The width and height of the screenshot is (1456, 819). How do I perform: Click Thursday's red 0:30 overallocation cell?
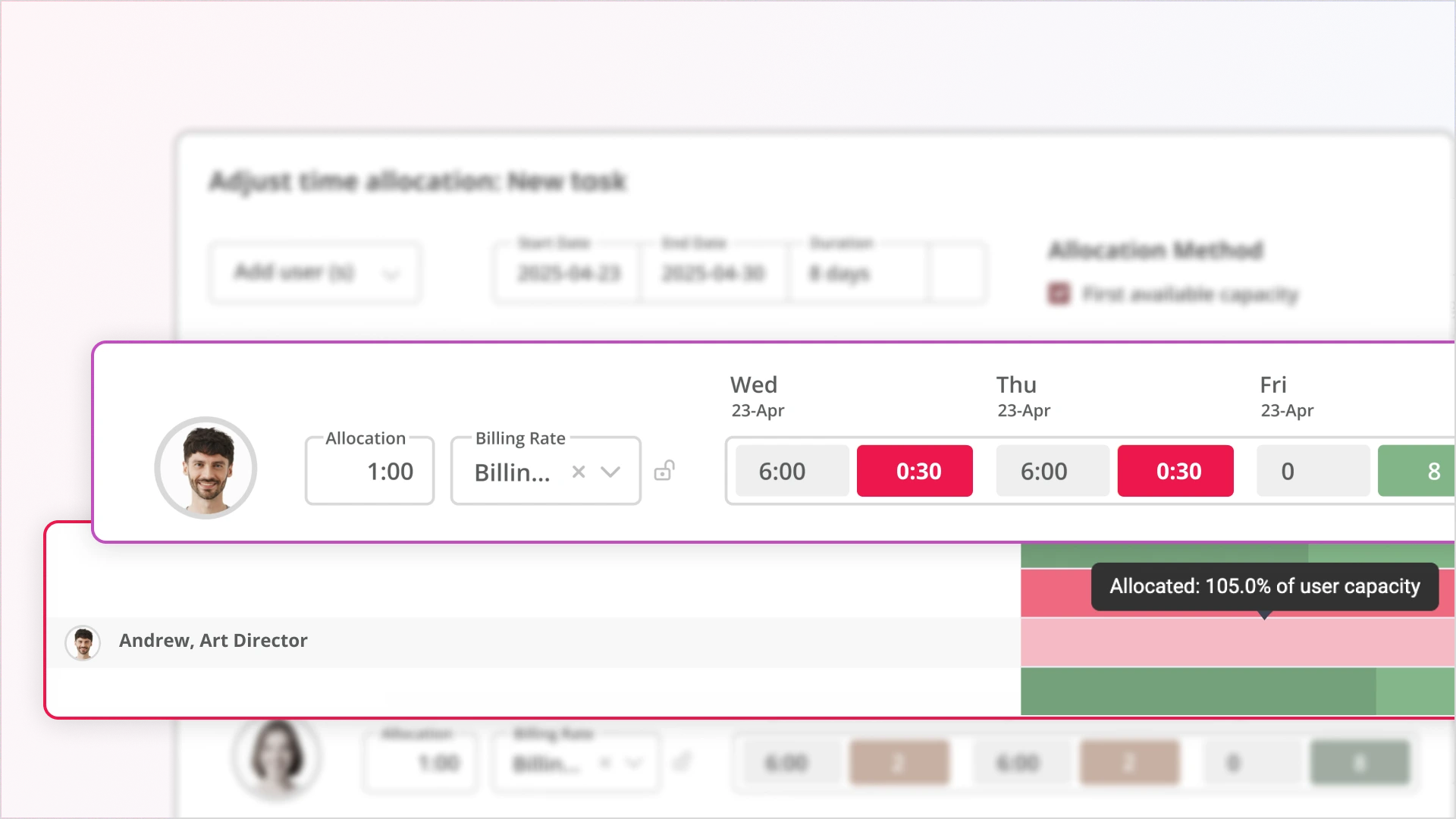(x=1175, y=471)
